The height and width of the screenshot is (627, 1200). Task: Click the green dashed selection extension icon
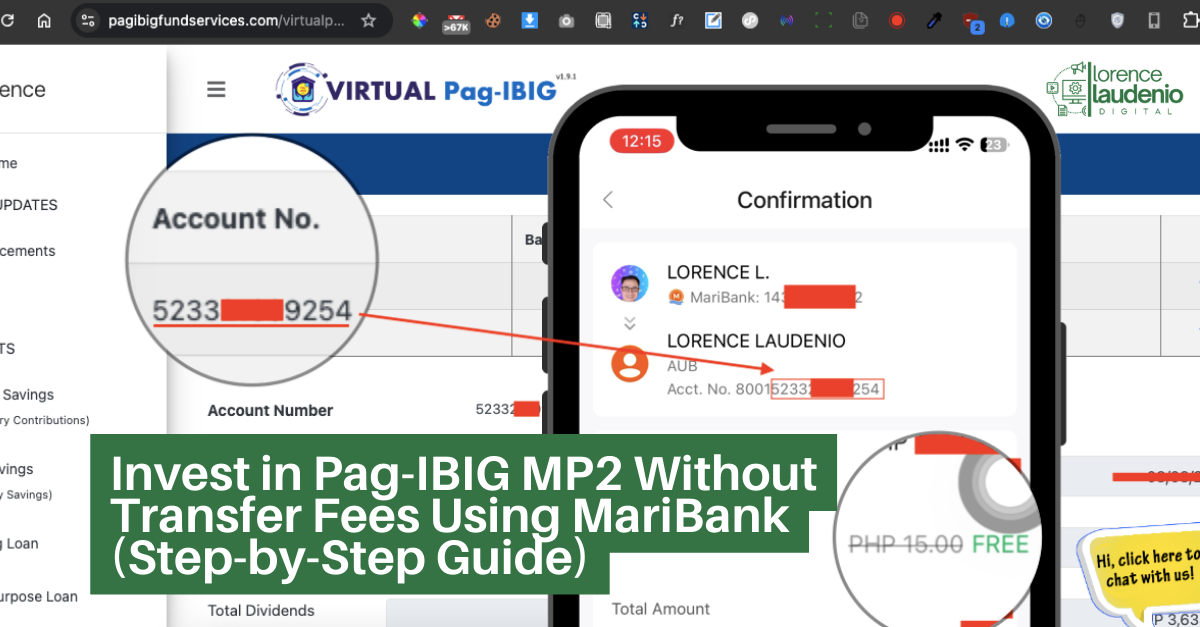coord(824,20)
